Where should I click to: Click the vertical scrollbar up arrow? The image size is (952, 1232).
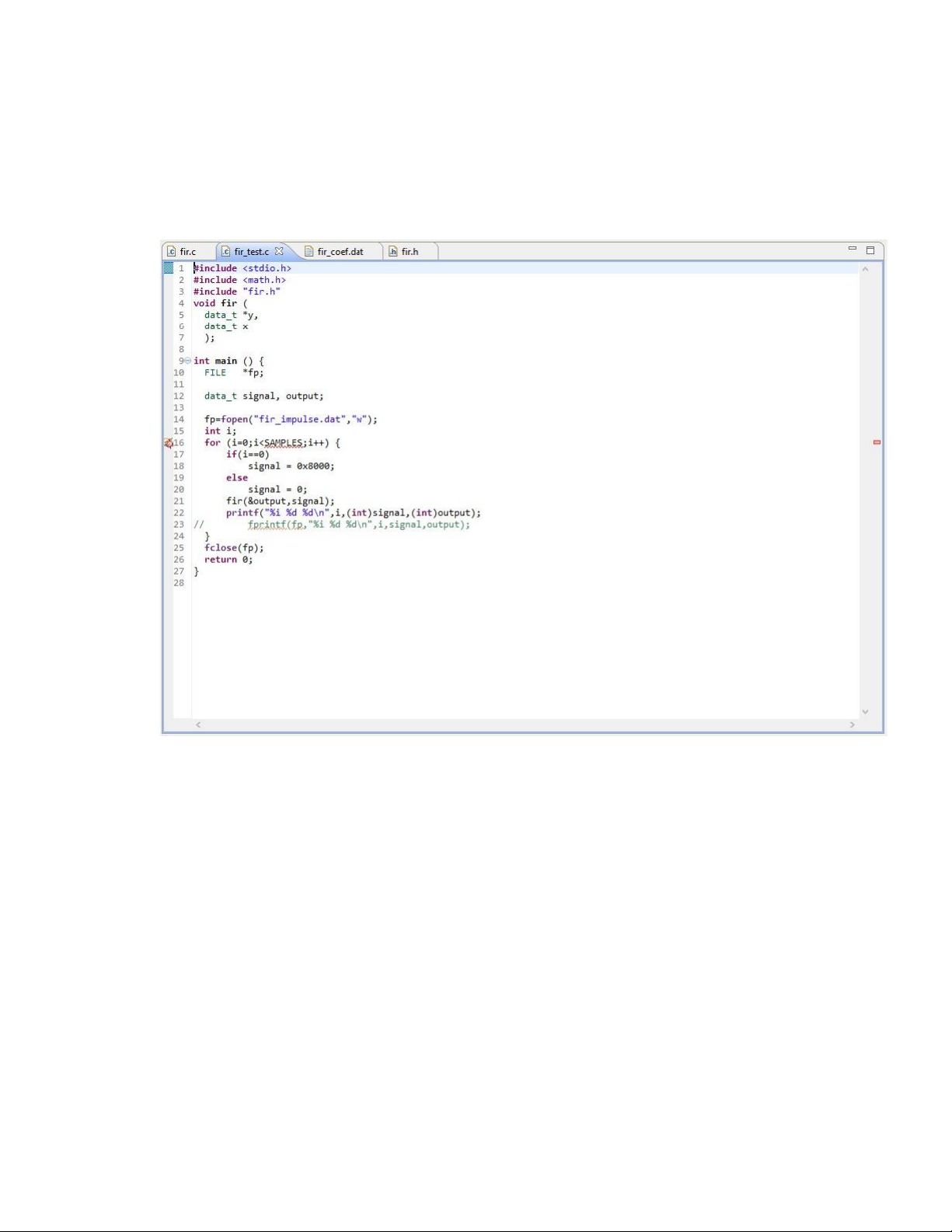click(x=865, y=269)
